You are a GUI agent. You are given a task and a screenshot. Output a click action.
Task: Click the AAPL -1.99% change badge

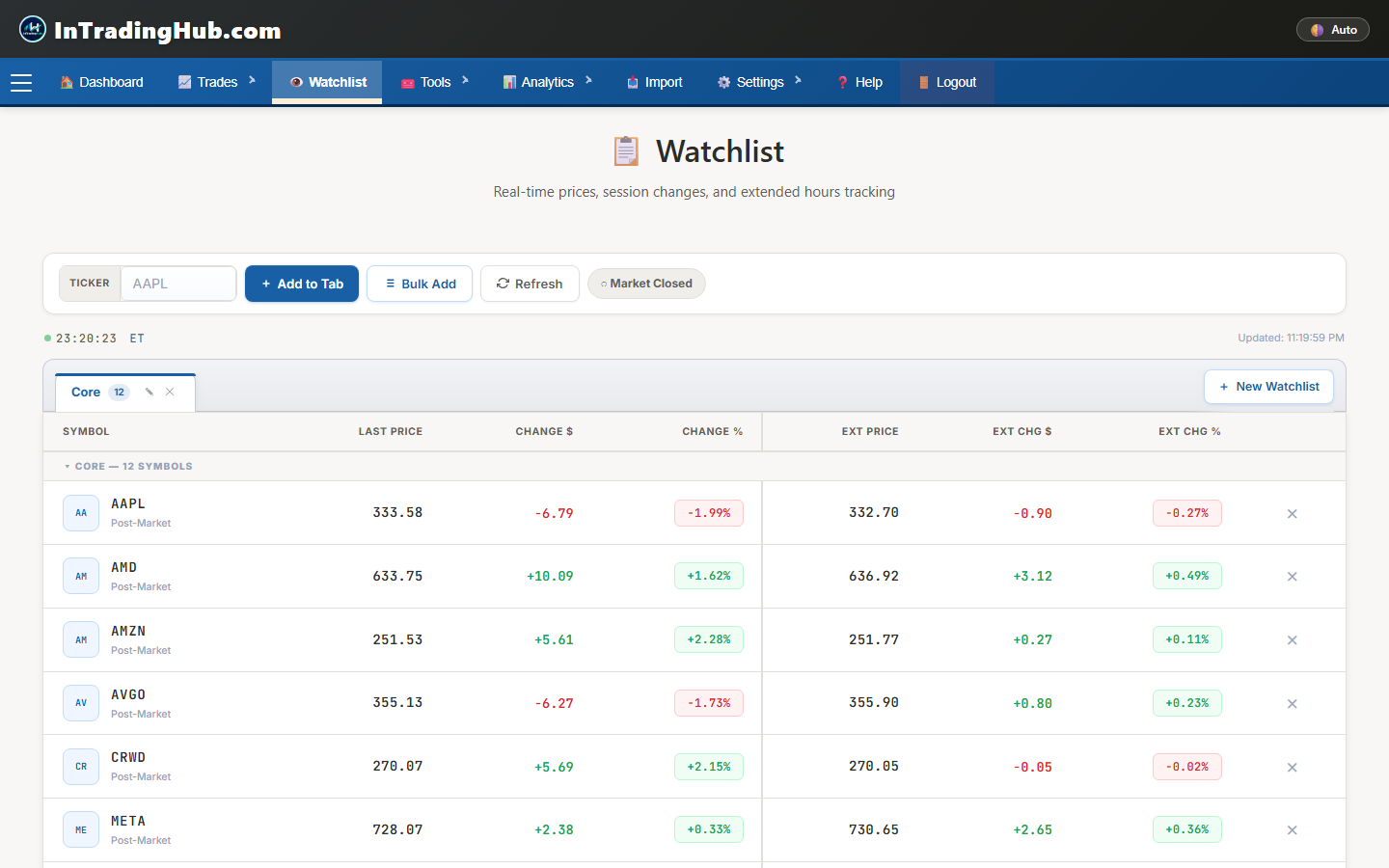point(709,513)
